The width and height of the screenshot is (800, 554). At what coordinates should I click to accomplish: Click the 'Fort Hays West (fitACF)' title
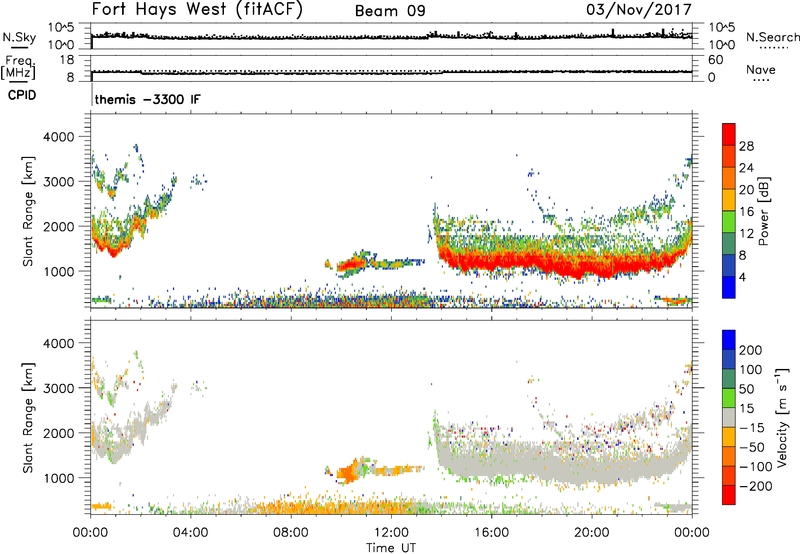click(x=197, y=10)
